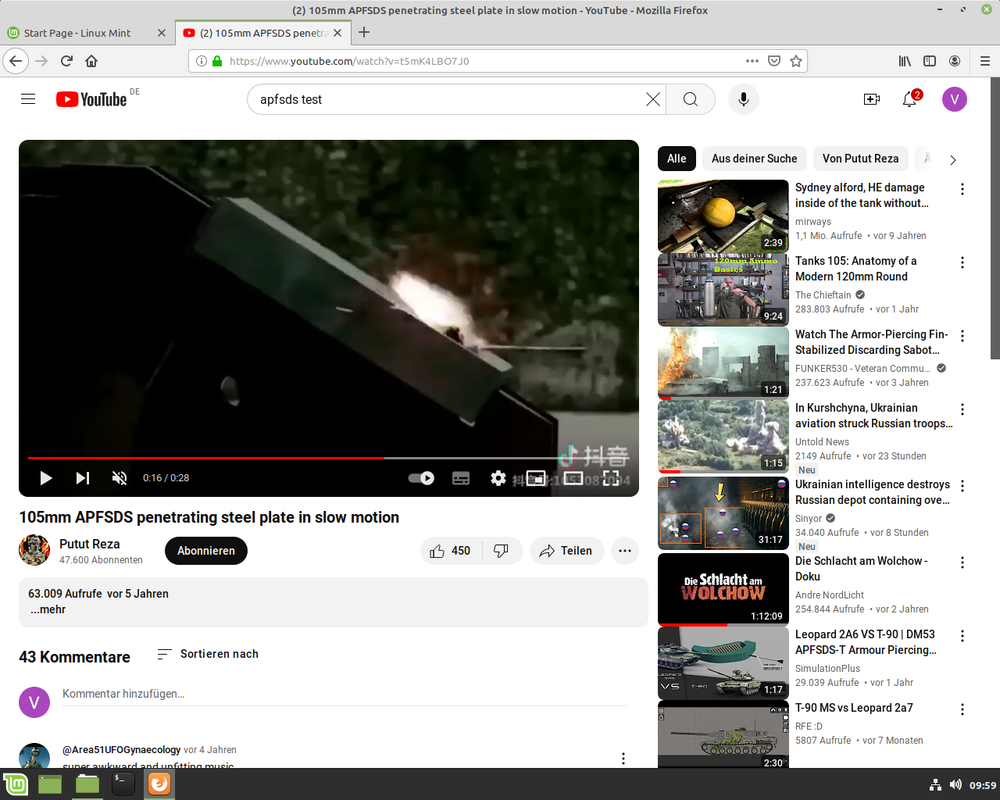The height and width of the screenshot is (800, 1000).
Task: Toggle theater mode in the player
Action: pyautogui.click(x=573, y=478)
